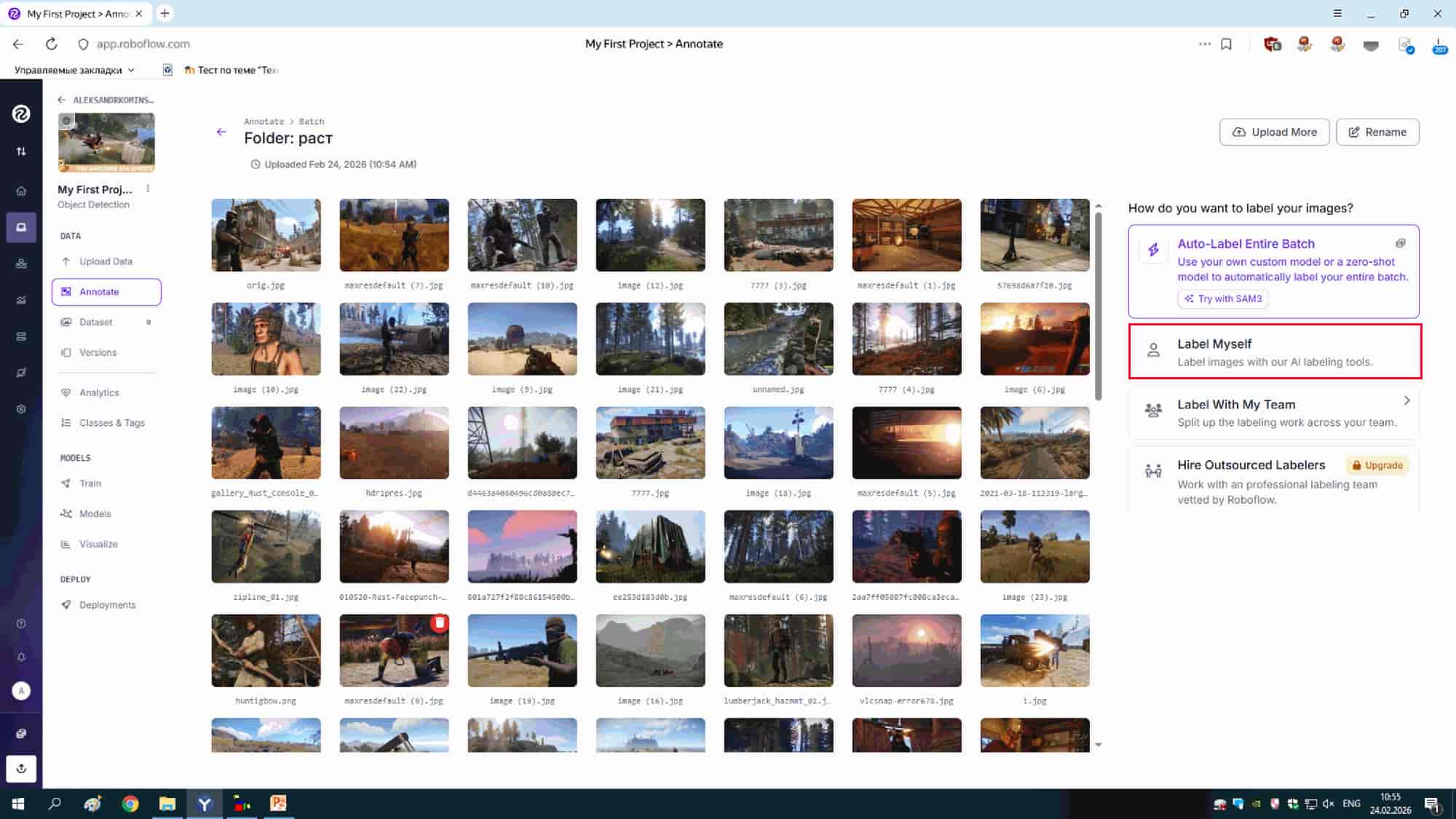Open Versions in the sidebar

point(106,352)
